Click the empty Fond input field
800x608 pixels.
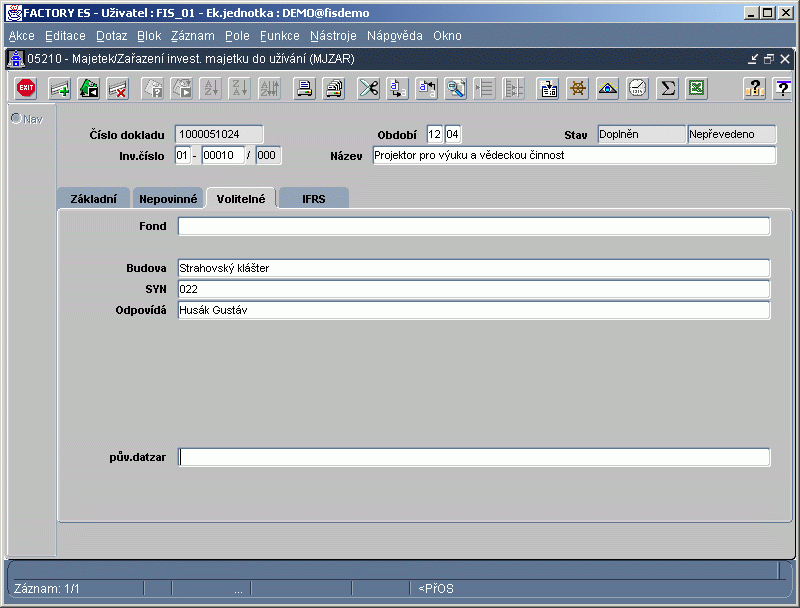click(x=473, y=226)
